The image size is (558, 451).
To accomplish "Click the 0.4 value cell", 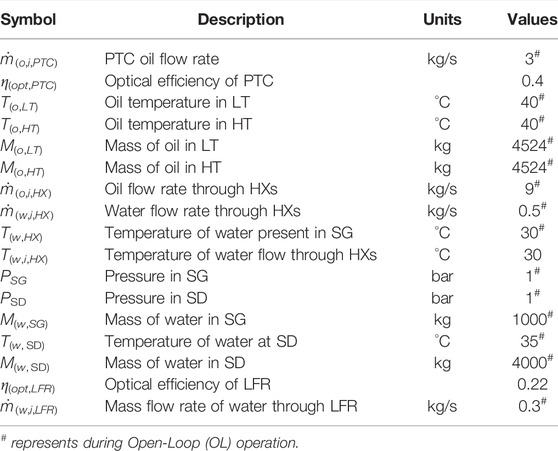I will click(532, 81).
